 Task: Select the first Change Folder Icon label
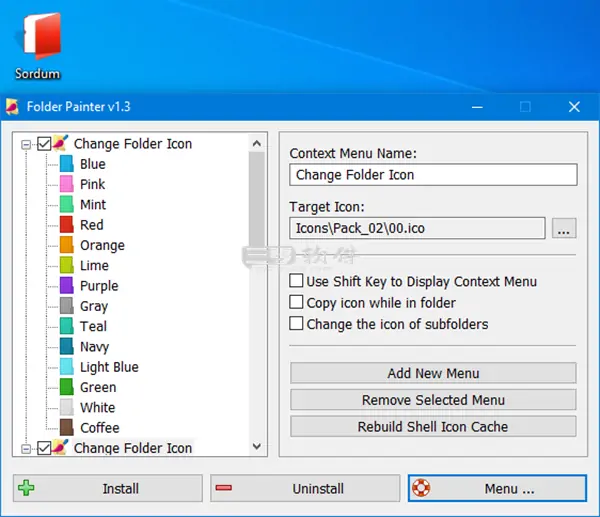click(x=133, y=144)
